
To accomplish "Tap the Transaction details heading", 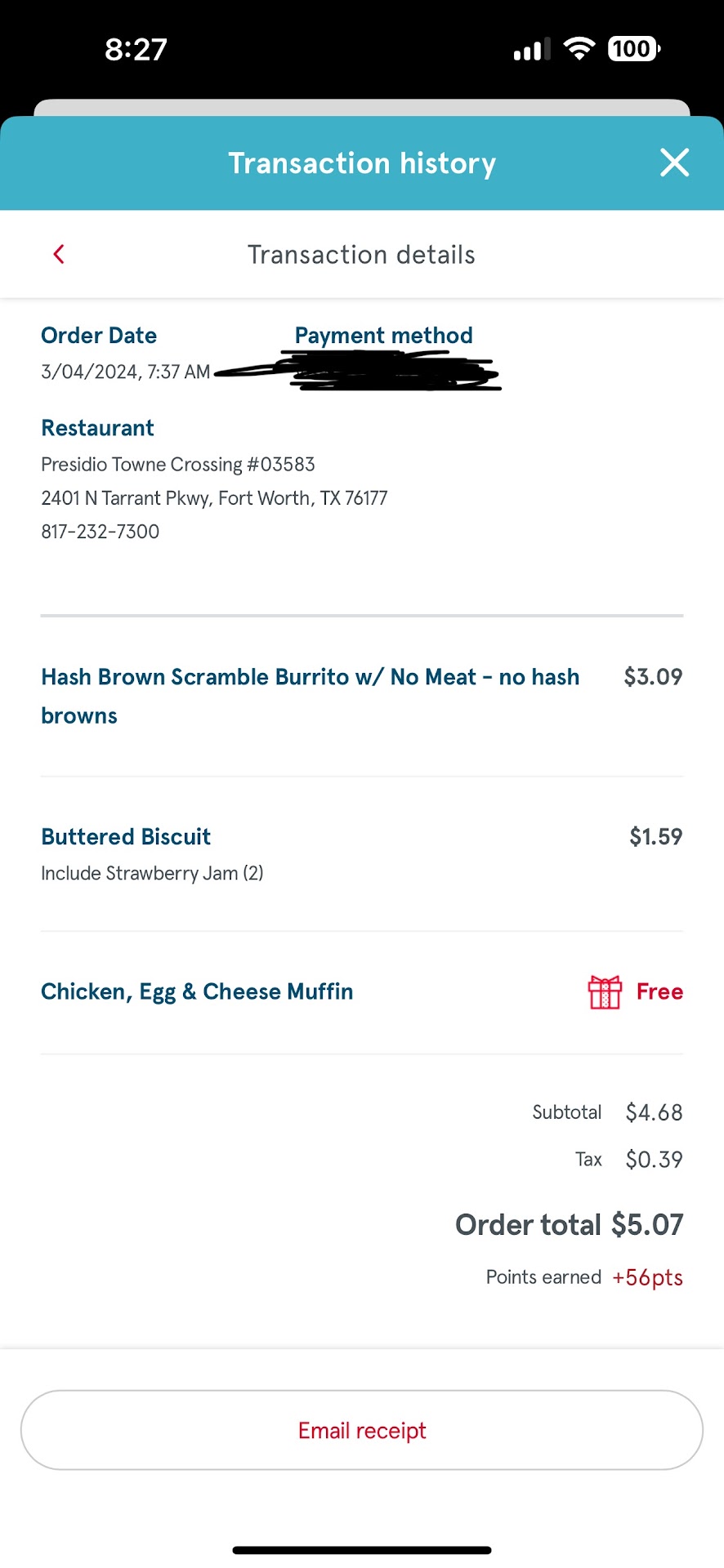I will 361,255.
